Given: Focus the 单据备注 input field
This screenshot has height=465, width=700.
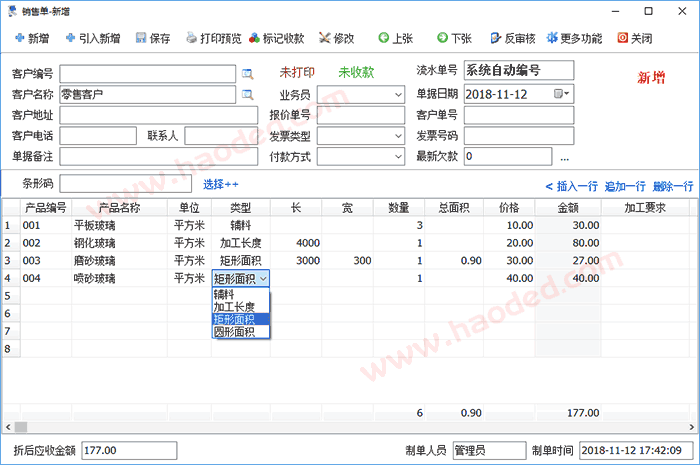Looking at the screenshot, I should (x=158, y=157).
